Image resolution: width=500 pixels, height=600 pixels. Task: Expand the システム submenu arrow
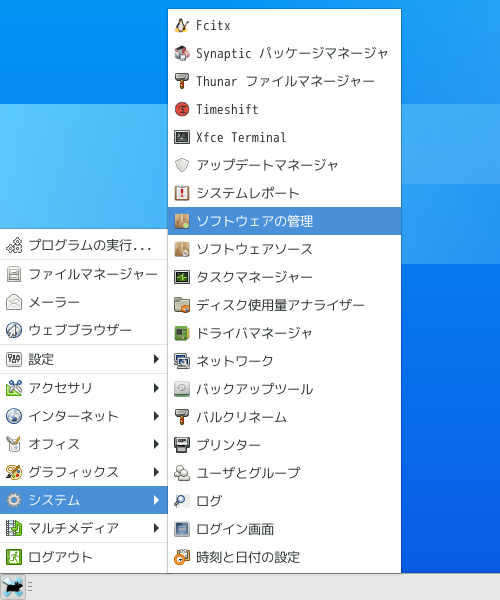click(156, 500)
